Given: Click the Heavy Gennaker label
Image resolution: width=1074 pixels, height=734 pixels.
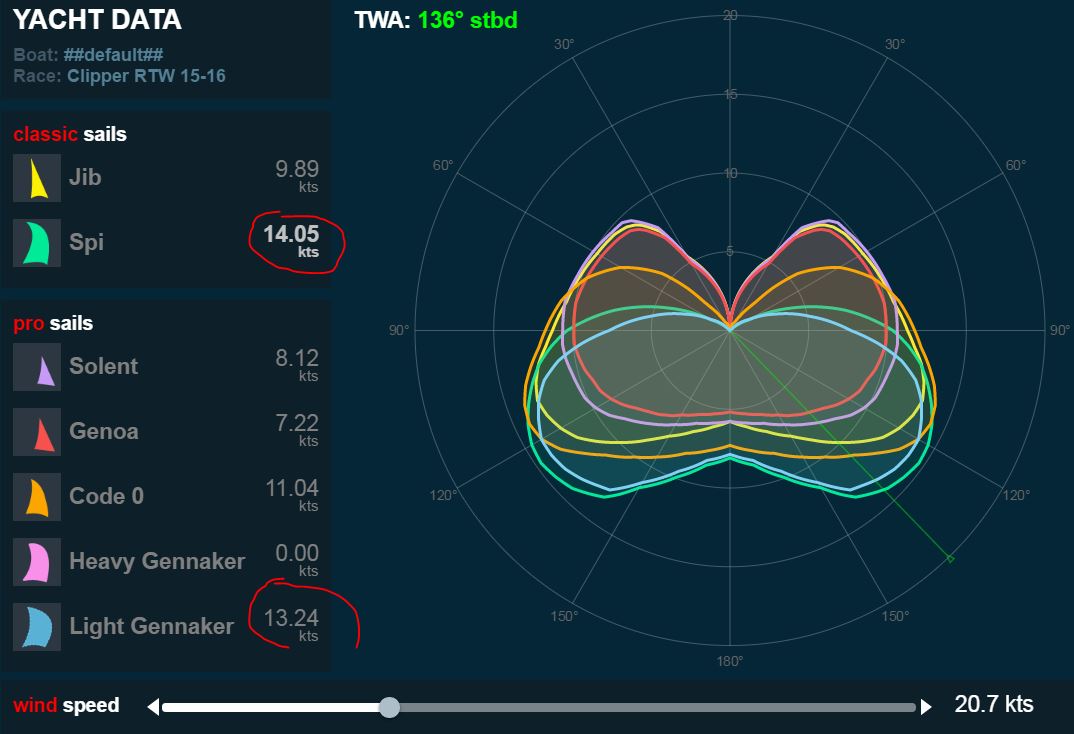Looking at the screenshot, I should 157,561.
